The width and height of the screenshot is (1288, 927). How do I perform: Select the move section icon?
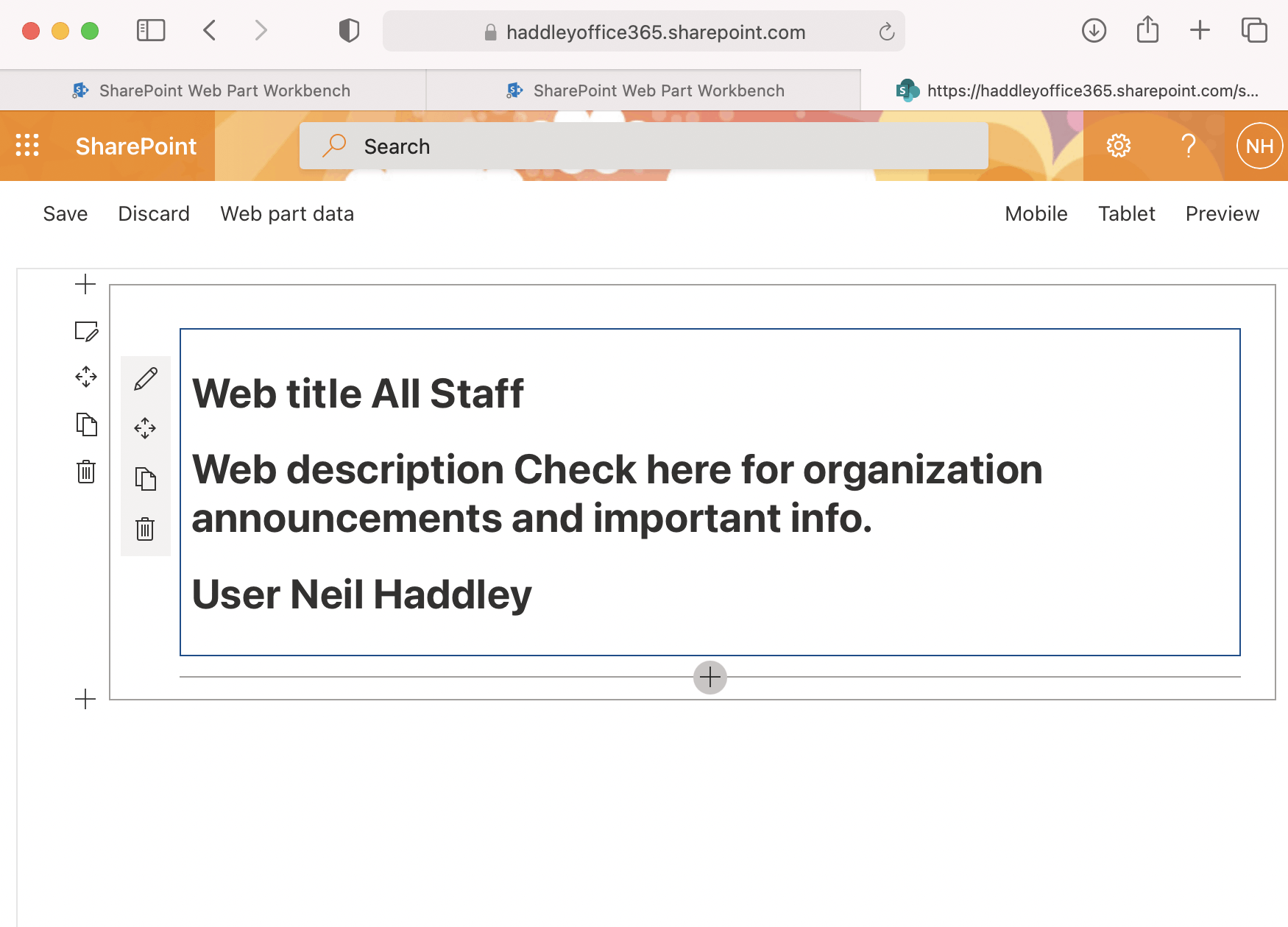coord(86,377)
